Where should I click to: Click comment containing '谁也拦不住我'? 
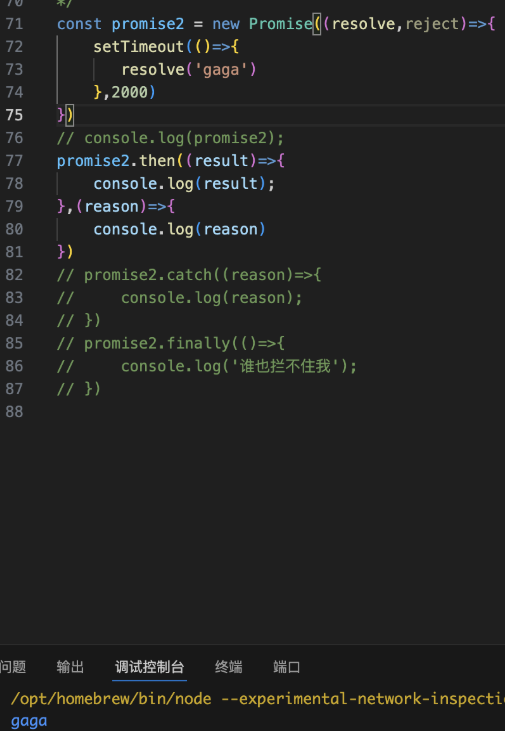[x=207, y=366]
